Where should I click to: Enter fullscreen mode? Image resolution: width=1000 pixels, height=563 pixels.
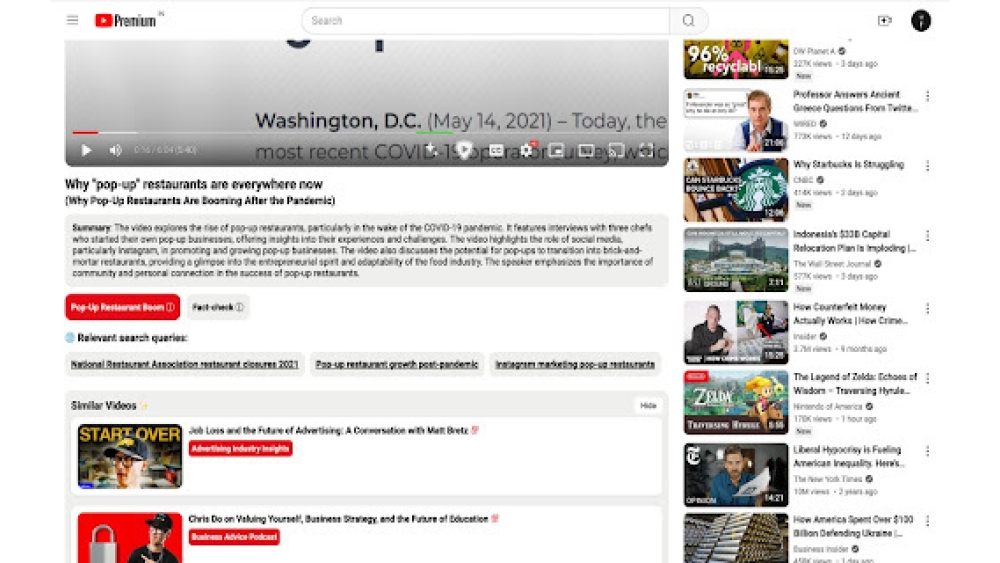tap(646, 150)
